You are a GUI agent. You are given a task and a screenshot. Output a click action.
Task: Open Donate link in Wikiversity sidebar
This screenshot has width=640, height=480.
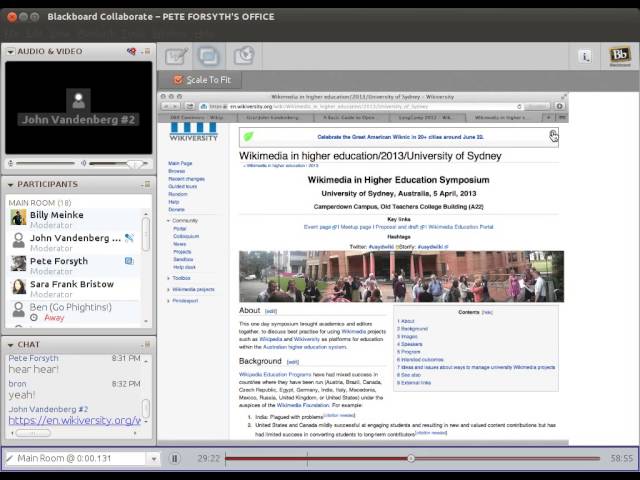click(176, 210)
